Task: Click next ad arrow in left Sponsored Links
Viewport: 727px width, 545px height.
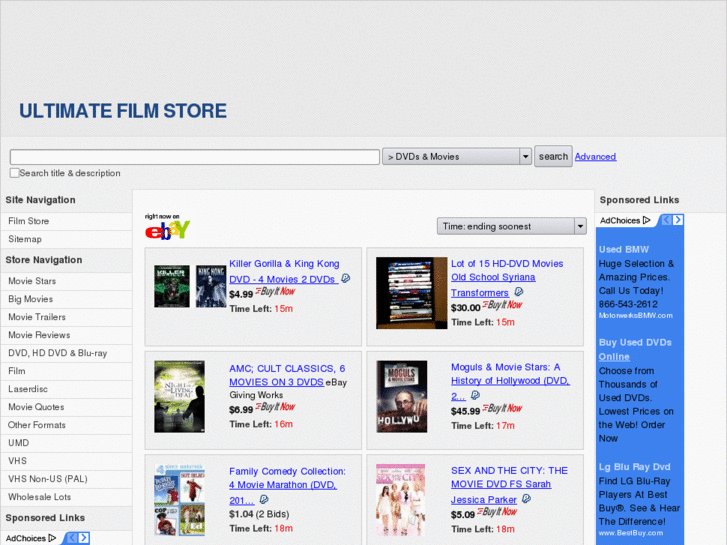Action: tap(83, 538)
